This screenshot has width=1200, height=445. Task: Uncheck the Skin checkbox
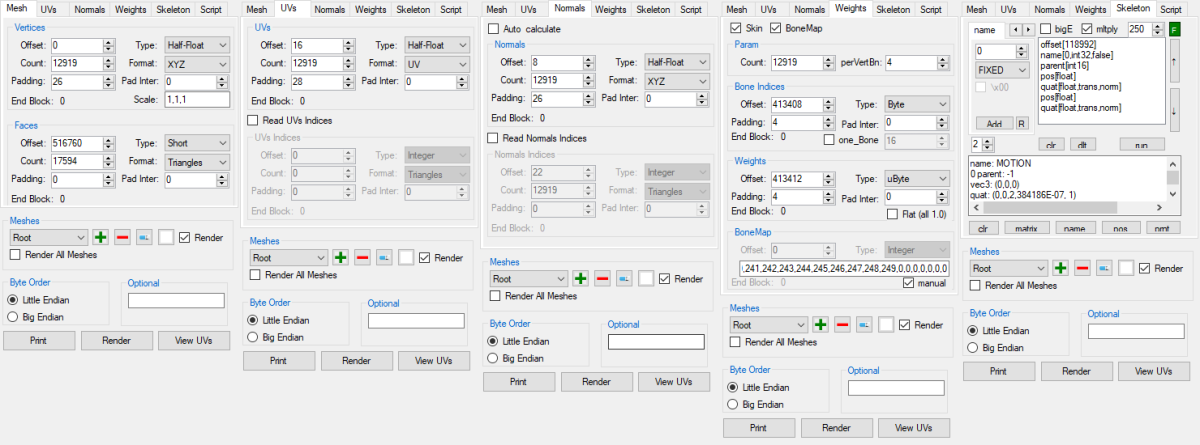pos(749,27)
